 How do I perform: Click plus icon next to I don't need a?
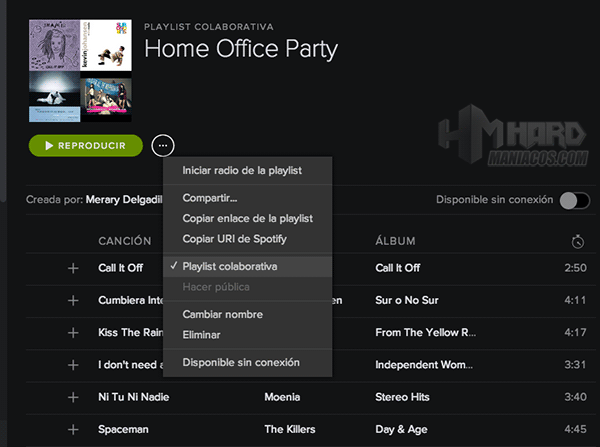point(72,365)
